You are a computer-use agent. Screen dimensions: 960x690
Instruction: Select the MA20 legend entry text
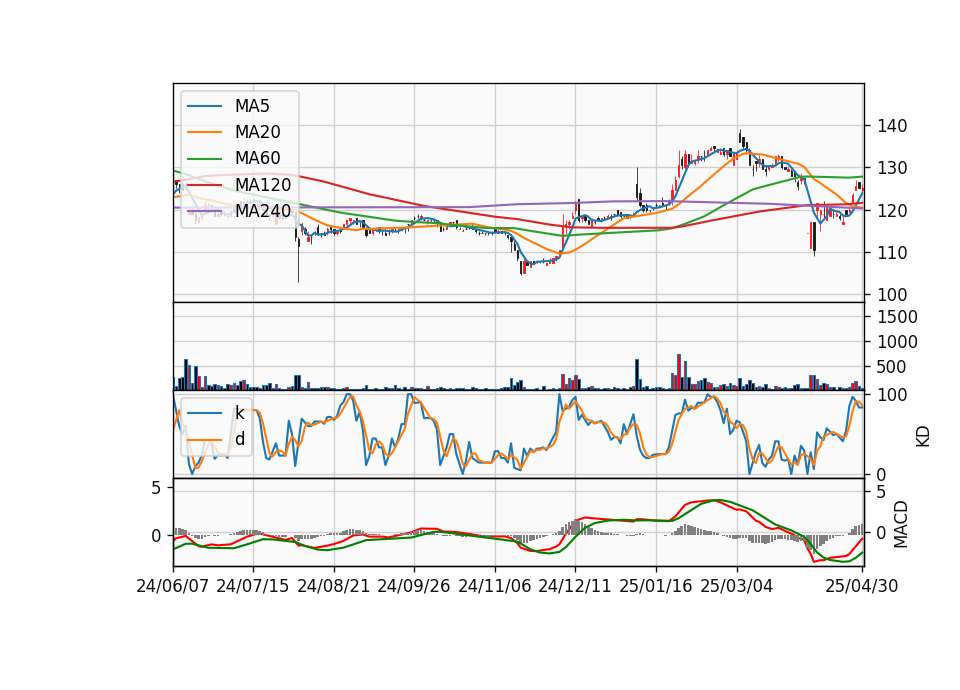point(257,132)
